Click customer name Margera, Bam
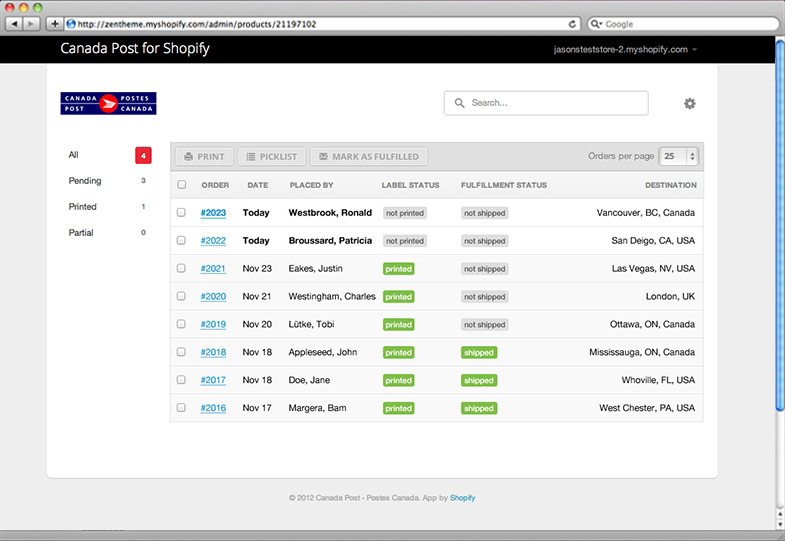Image resolution: width=785 pixels, height=541 pixels. click(x=317, y=408)
